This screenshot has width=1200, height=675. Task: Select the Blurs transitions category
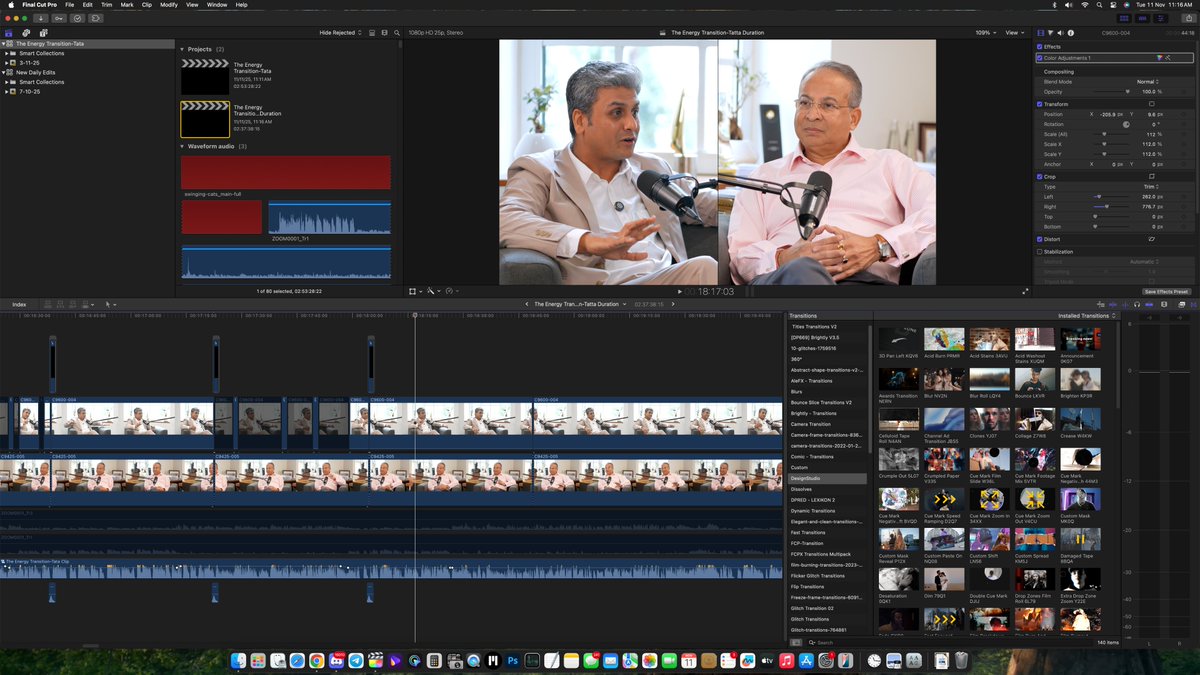[828, 391]
